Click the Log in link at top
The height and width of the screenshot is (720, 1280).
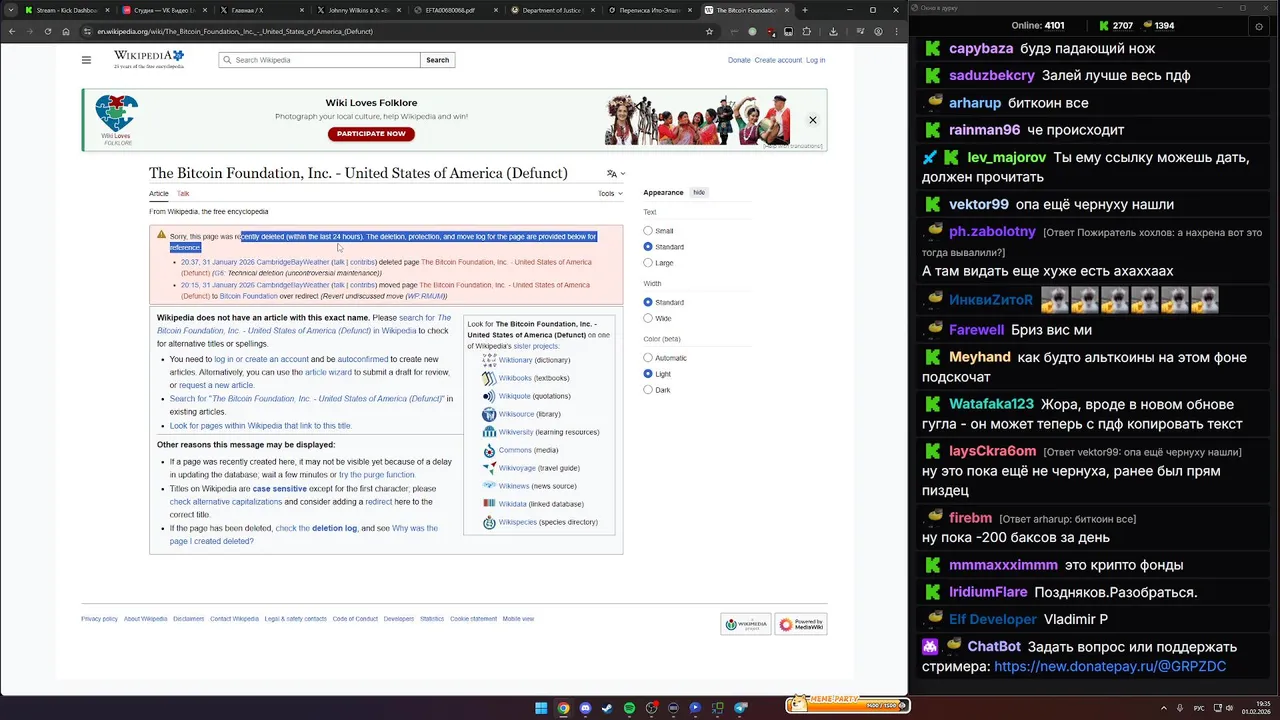[x=816, y=60]
